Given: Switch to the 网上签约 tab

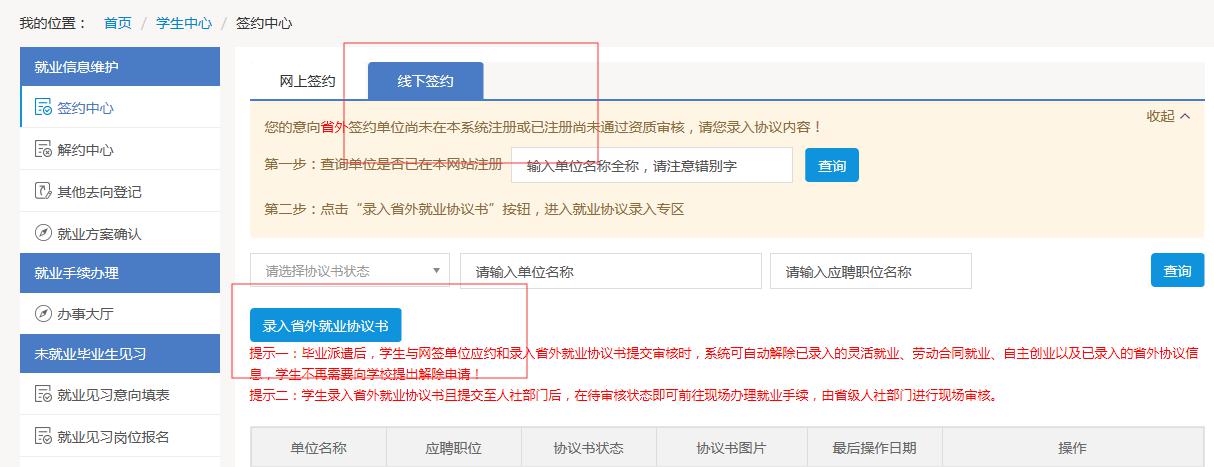Looking at the screenshot, I should pos(308,81).
